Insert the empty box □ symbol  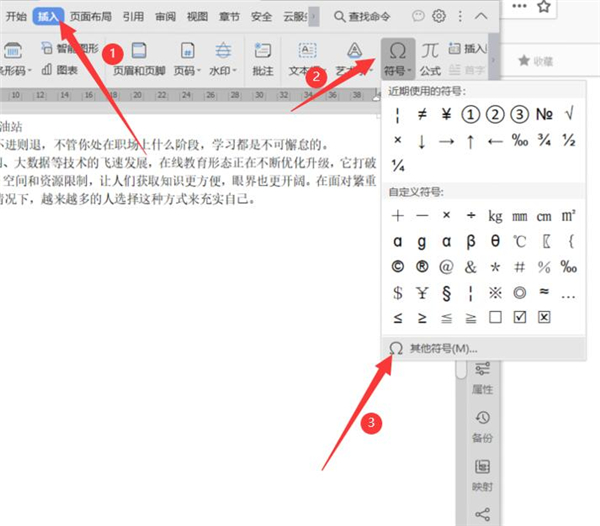(x=495, y=317)
